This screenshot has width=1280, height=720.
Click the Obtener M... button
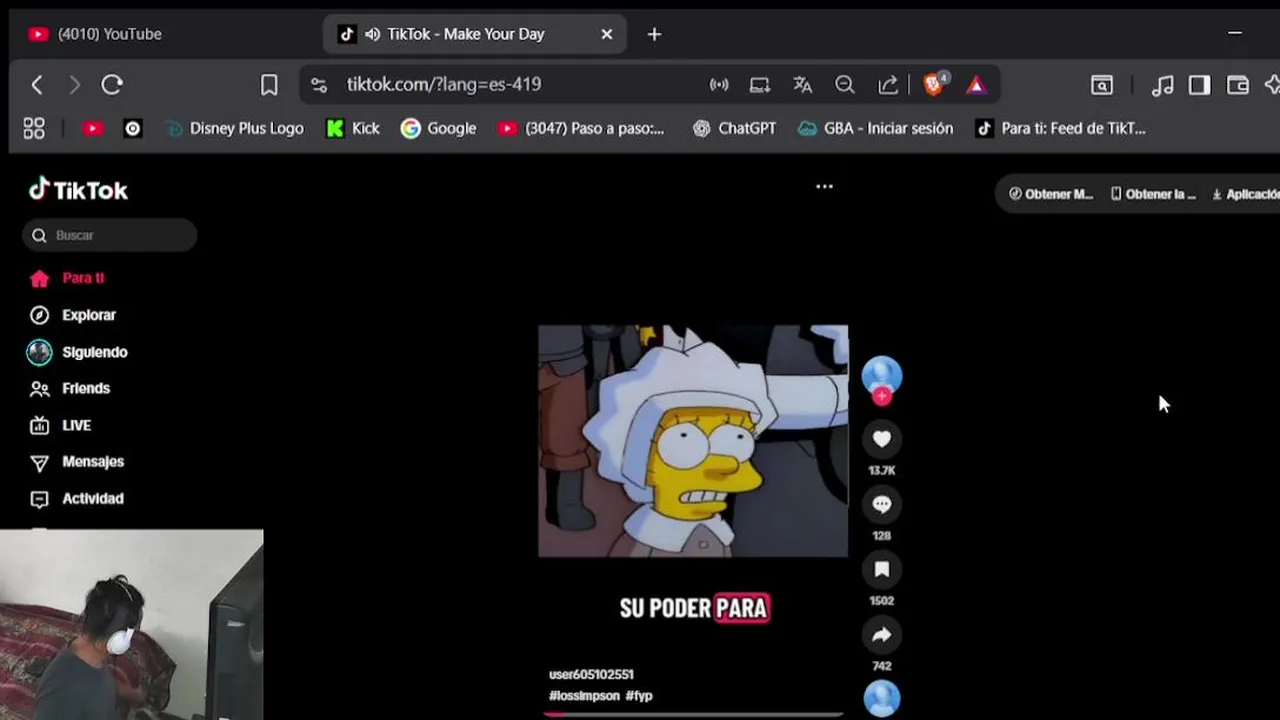[x=1050, y=194]
